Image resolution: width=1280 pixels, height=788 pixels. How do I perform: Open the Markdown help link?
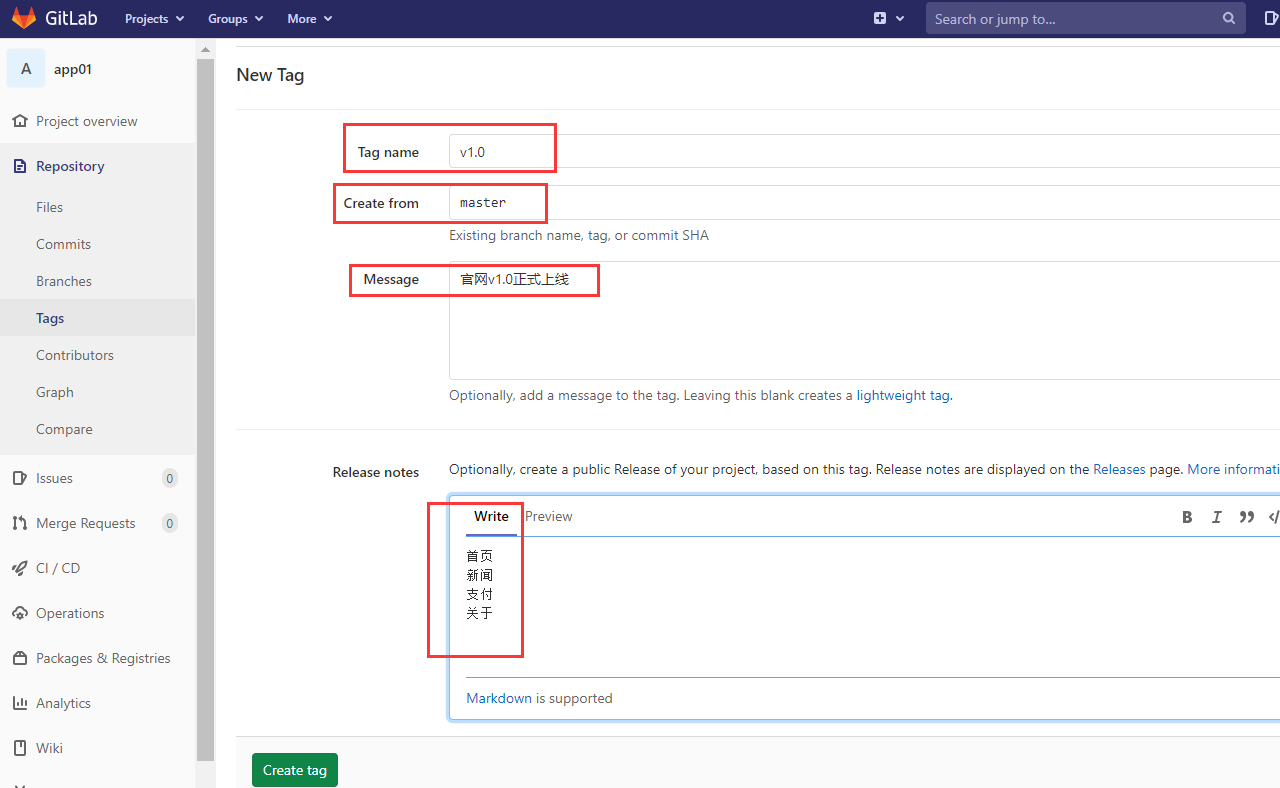coord(499,698)
